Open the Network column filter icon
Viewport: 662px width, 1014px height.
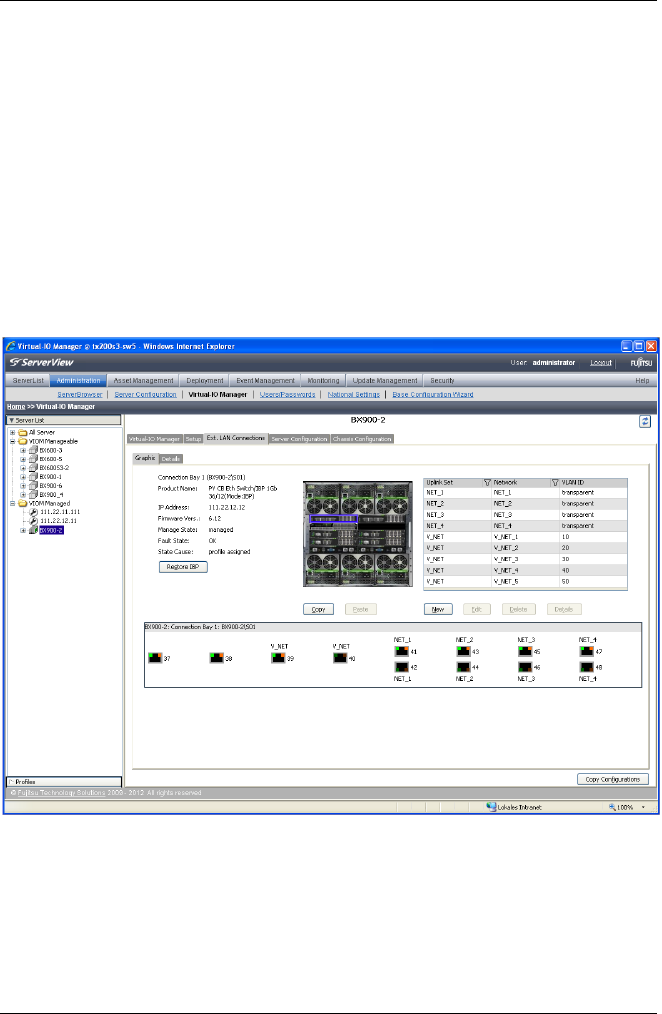tap(555, 482)
